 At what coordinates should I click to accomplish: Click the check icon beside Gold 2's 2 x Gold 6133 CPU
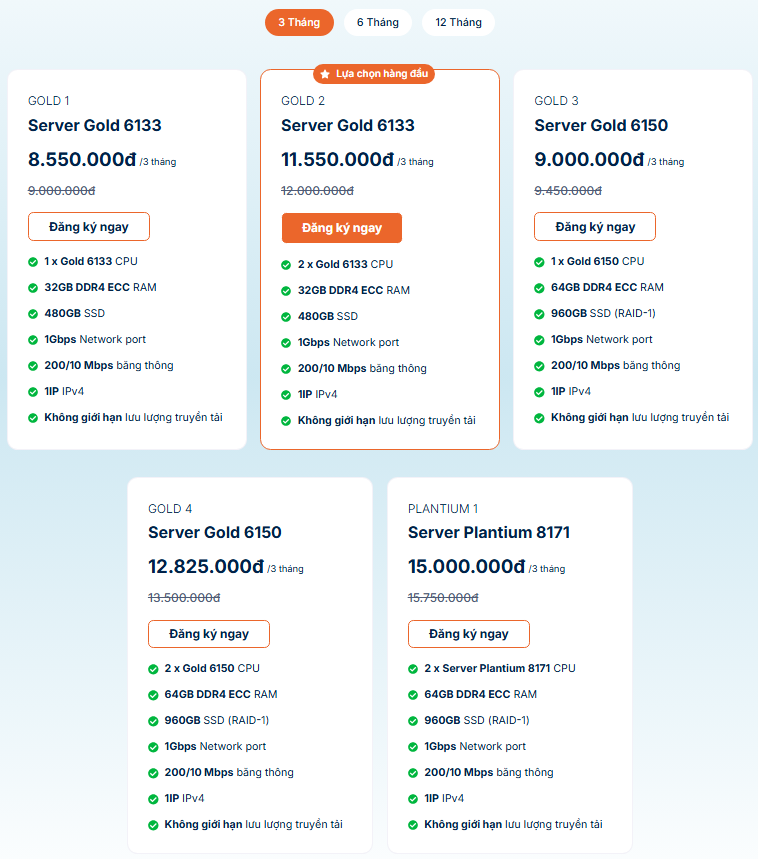click(287, 265)
